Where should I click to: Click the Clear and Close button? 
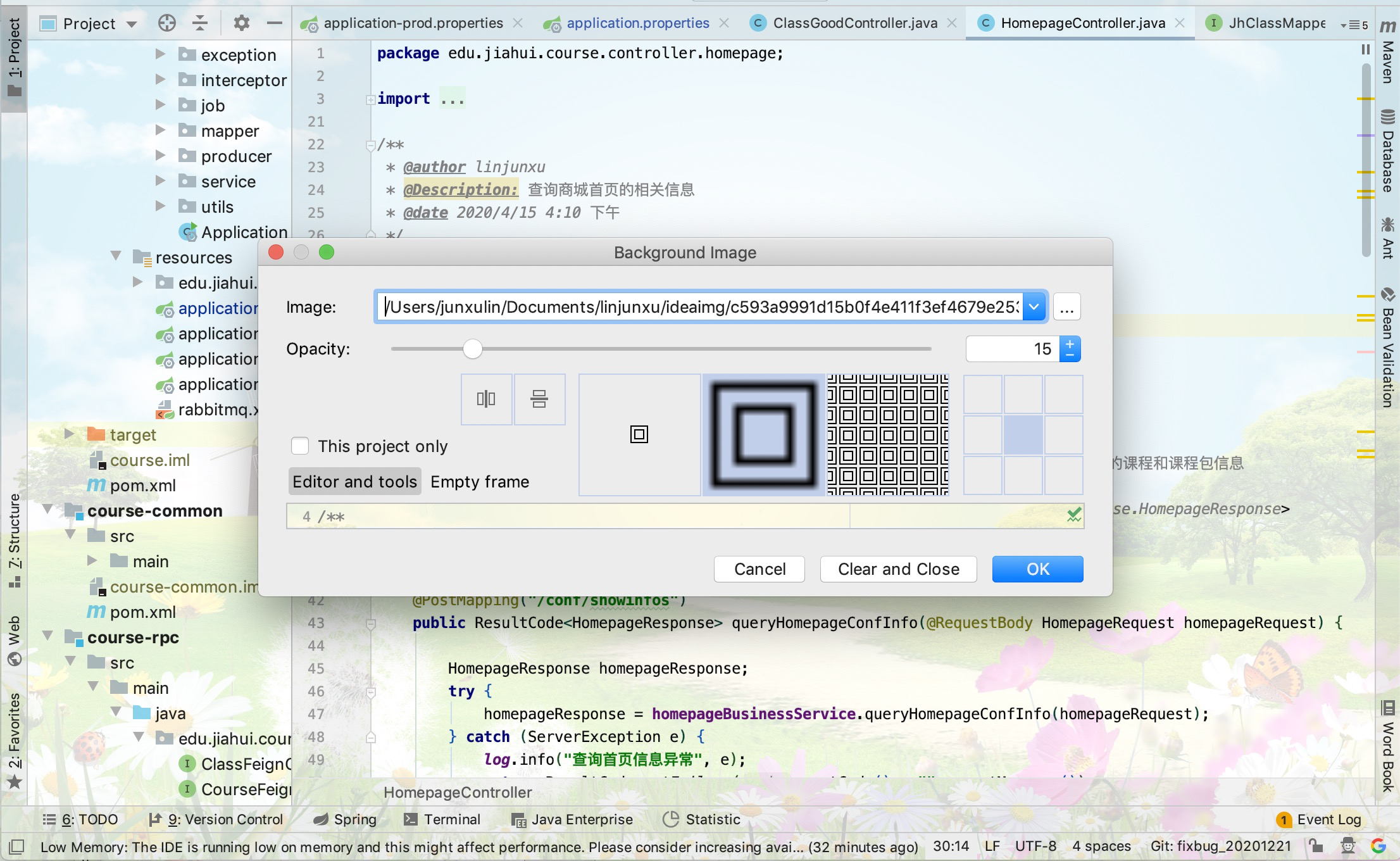pos(898,568)
